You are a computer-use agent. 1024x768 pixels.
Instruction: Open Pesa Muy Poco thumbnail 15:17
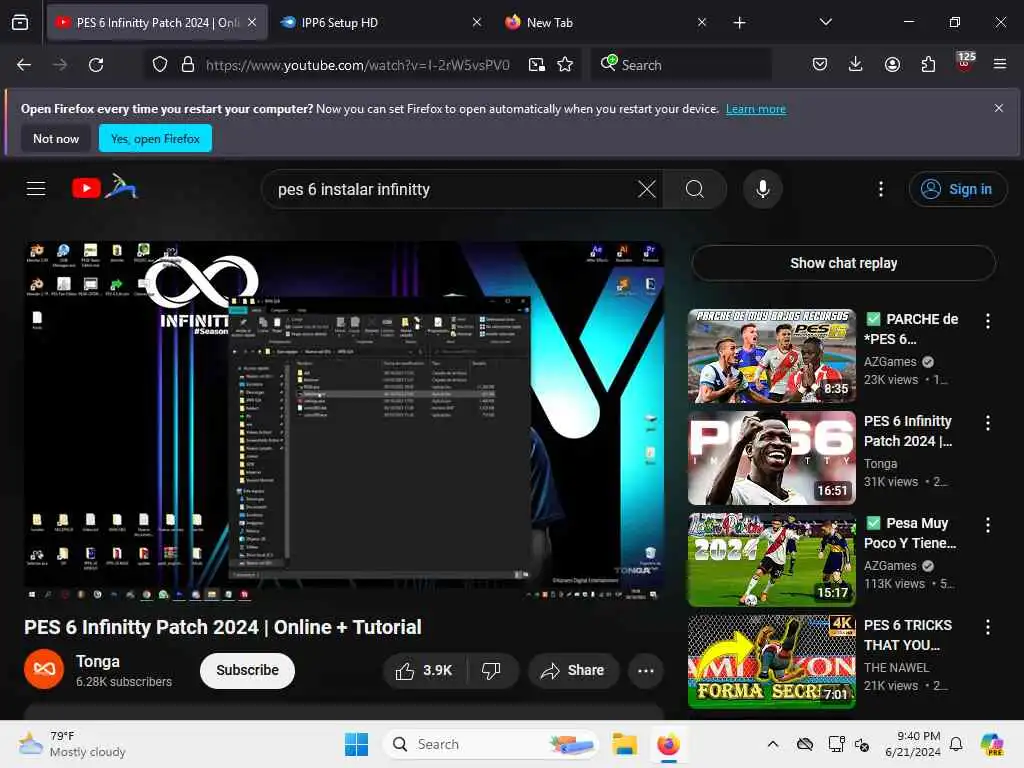pyautogui.click(x=772, y=560)
